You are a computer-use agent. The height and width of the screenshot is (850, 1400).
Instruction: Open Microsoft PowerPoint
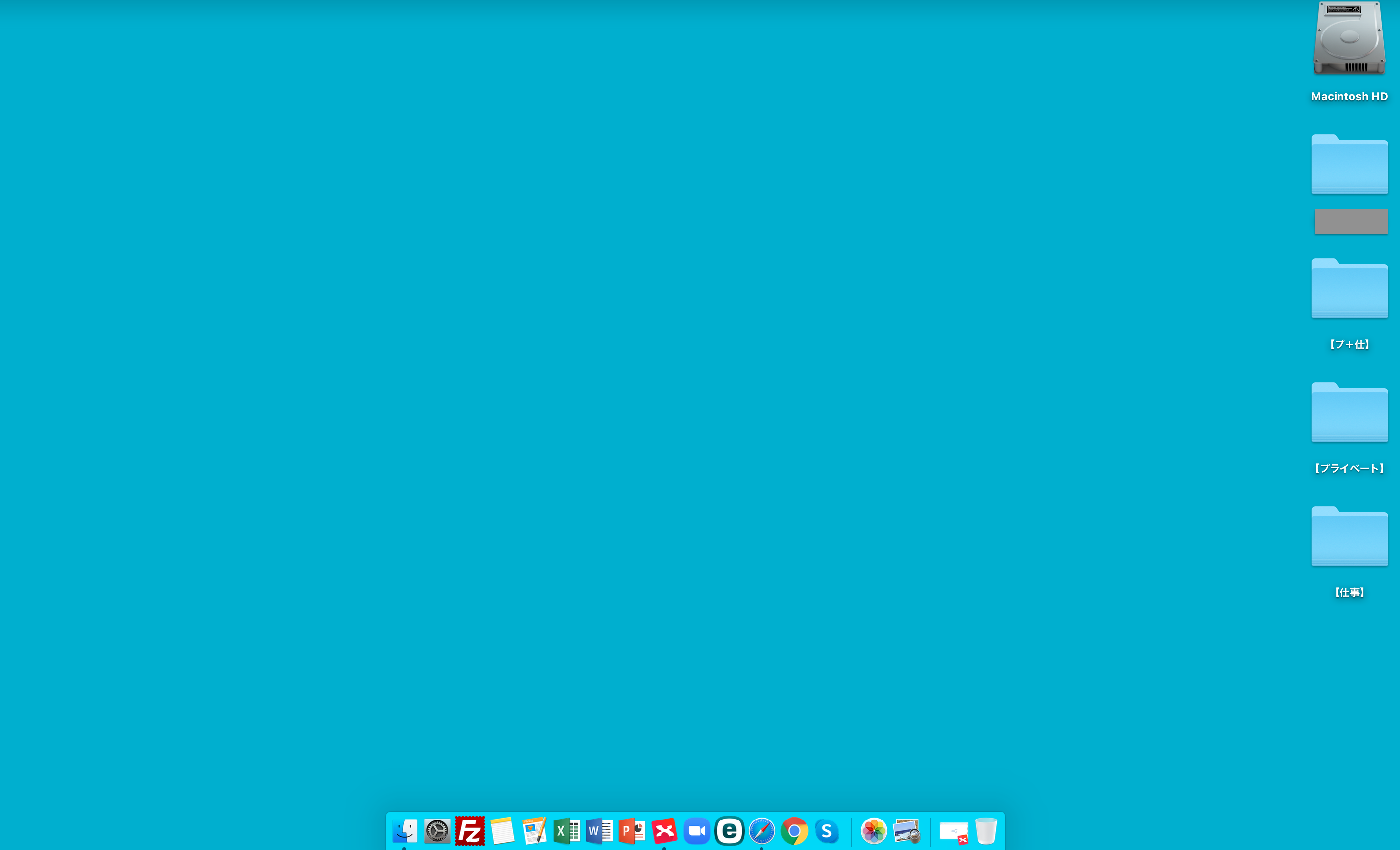(x=632, y=831)
